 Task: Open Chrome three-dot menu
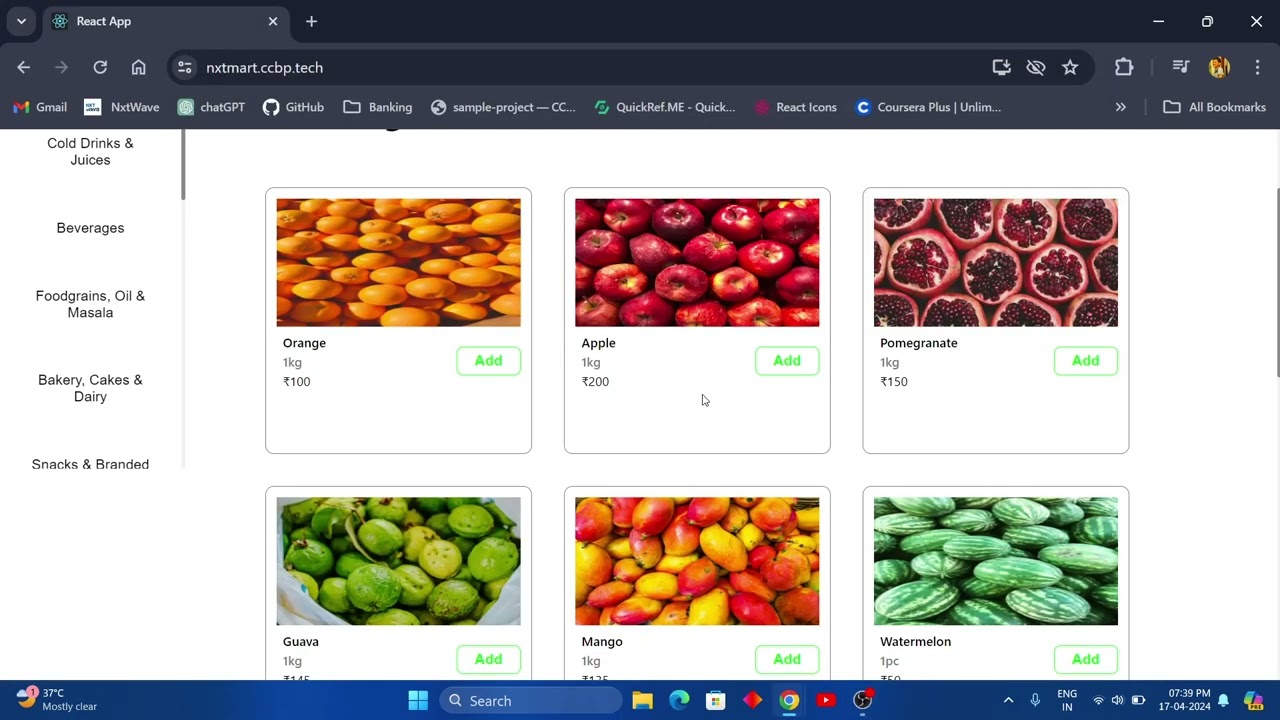(1257, 67)
